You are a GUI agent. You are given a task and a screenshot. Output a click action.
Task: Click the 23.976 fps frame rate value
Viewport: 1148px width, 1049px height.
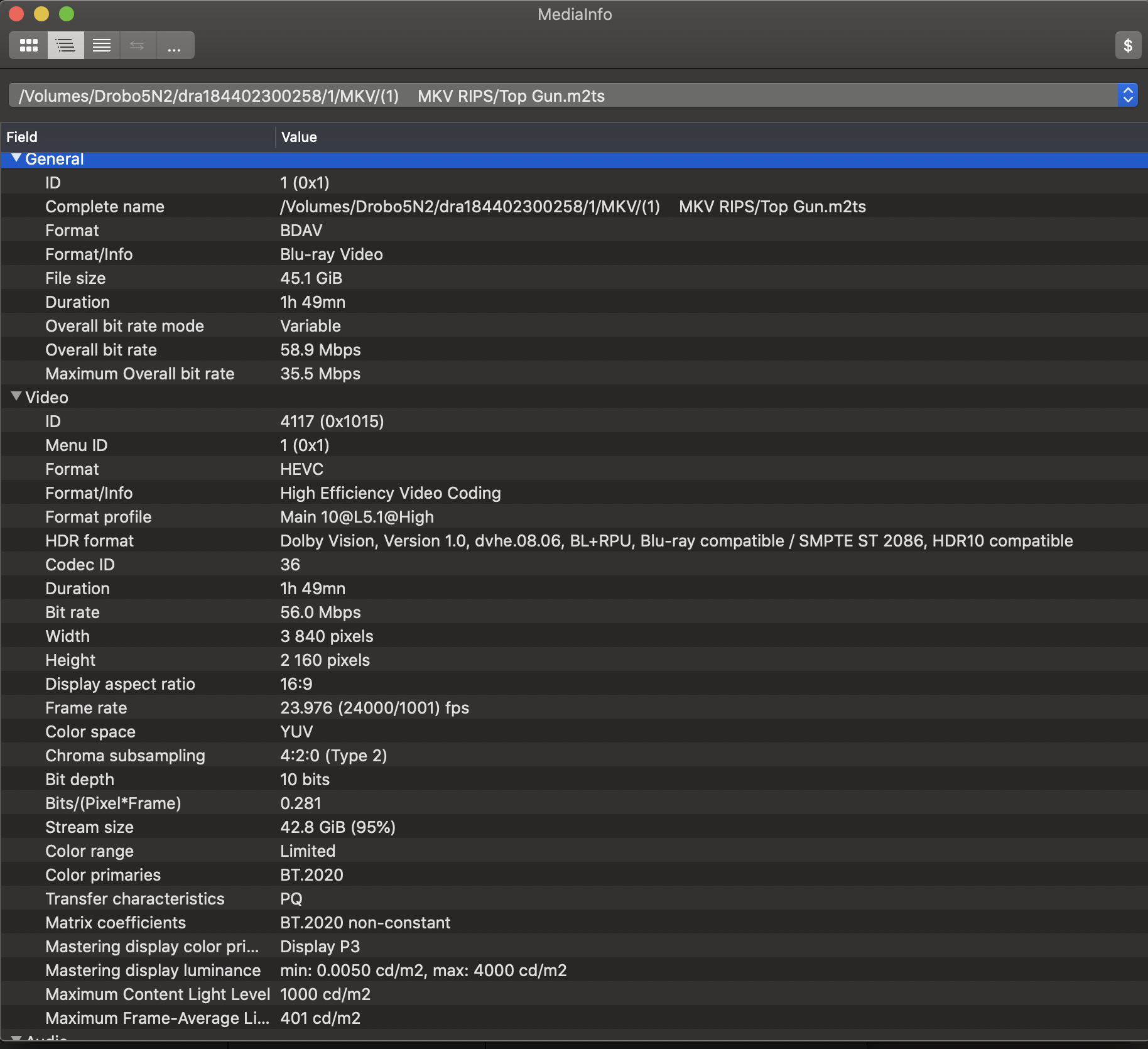[375, 708]
